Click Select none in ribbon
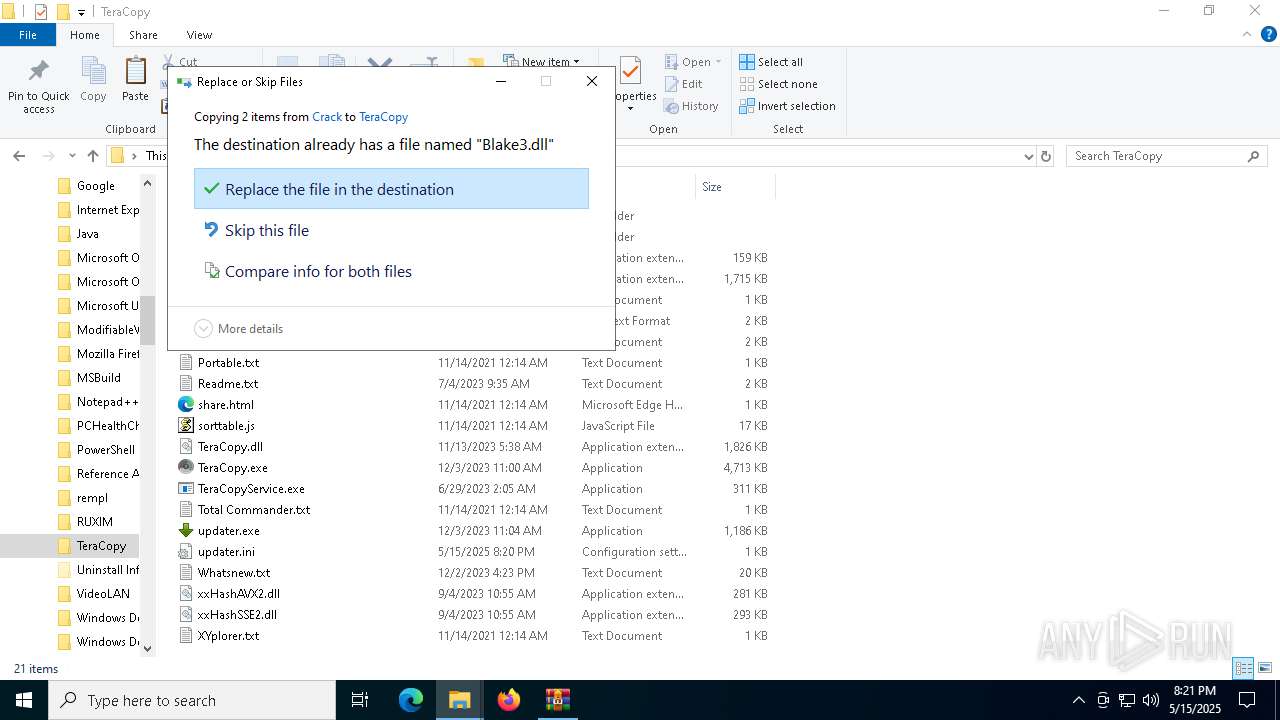1280x720 pixels. point(778,84)
